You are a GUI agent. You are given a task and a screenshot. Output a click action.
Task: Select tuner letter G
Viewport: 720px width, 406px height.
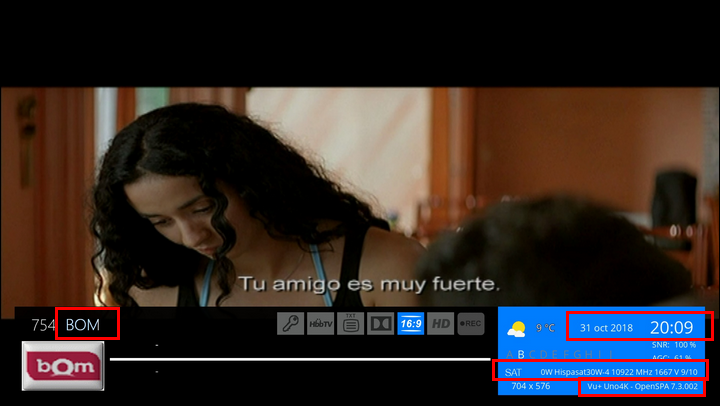pos(578,355)
